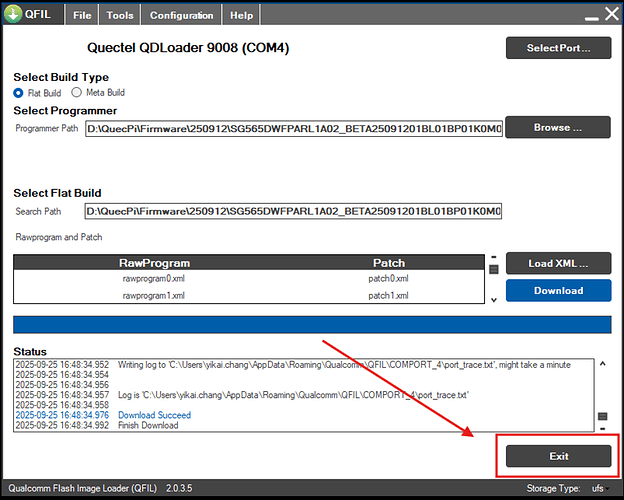
Task: Select the Flat Build radio button
Action: click(x=18, y=93)
